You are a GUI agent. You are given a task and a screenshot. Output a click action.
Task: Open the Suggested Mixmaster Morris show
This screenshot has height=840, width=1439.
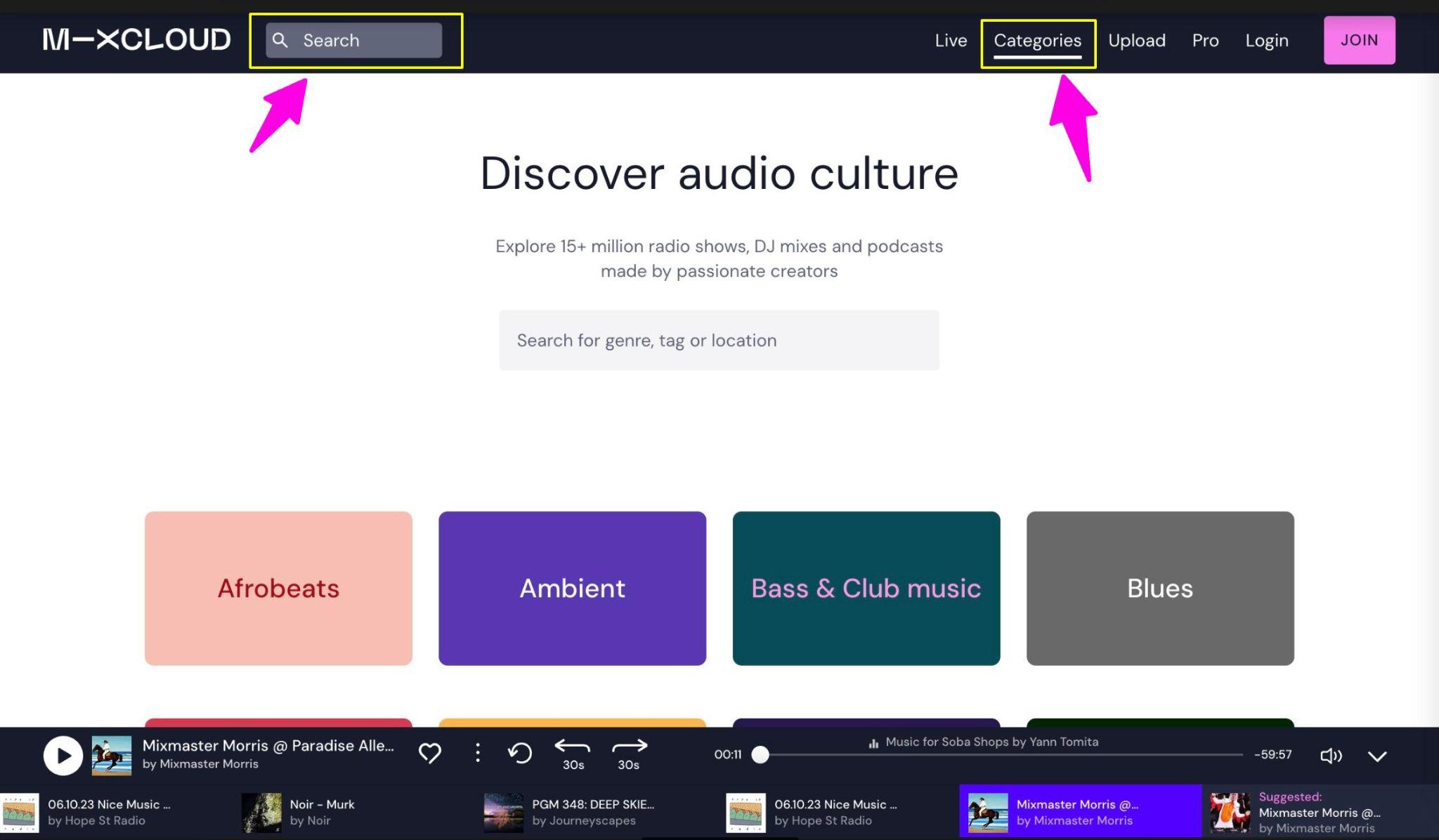pos(1321,812)
